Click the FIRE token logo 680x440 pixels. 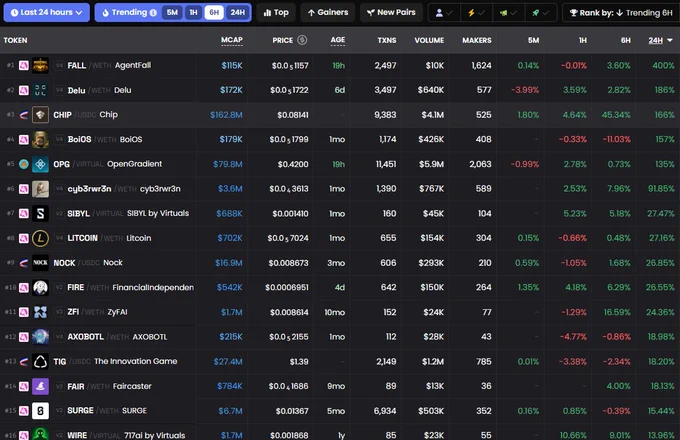click(40, 287)
